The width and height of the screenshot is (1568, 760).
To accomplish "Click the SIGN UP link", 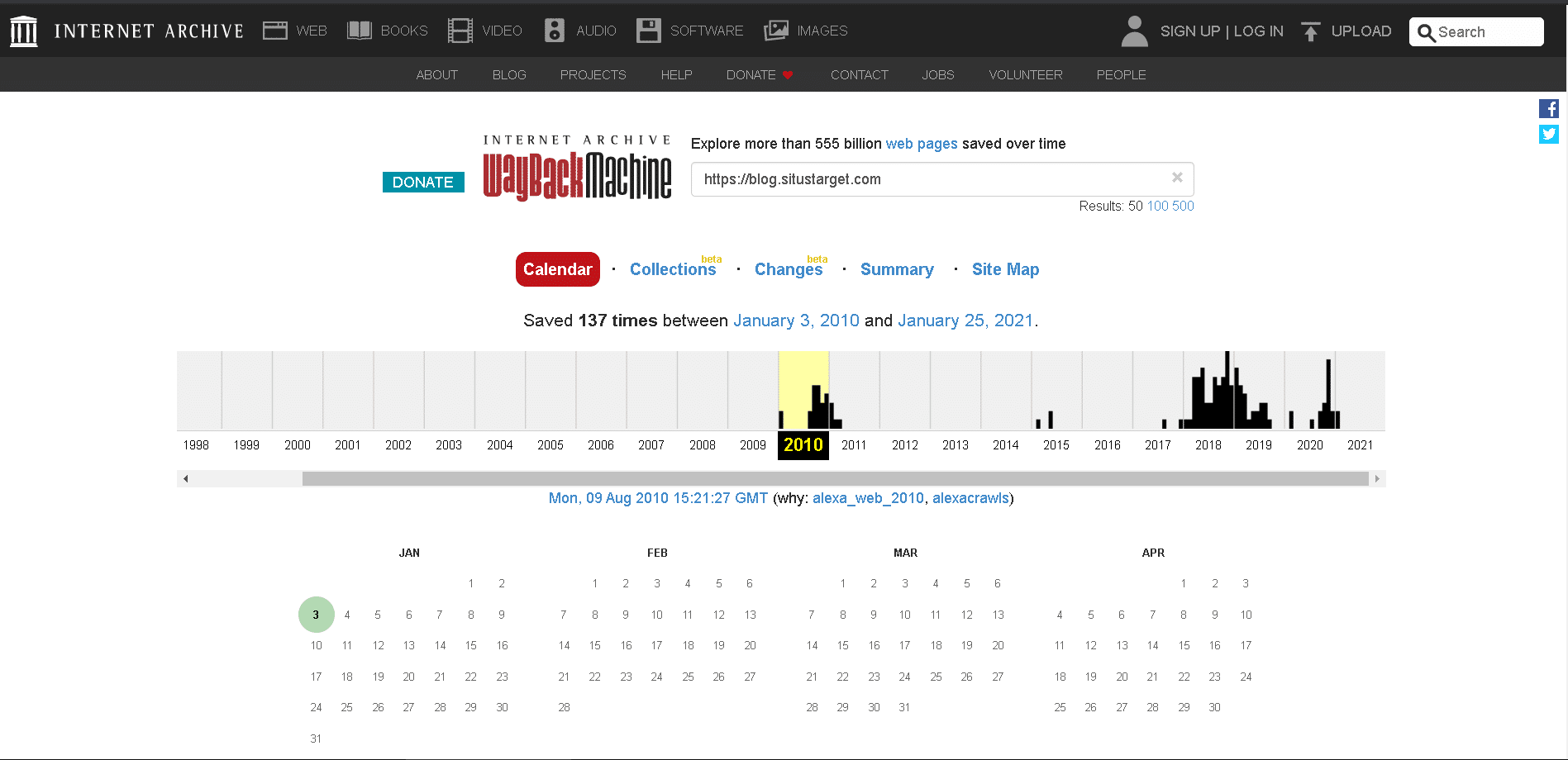I will [x=1189, y=31].
